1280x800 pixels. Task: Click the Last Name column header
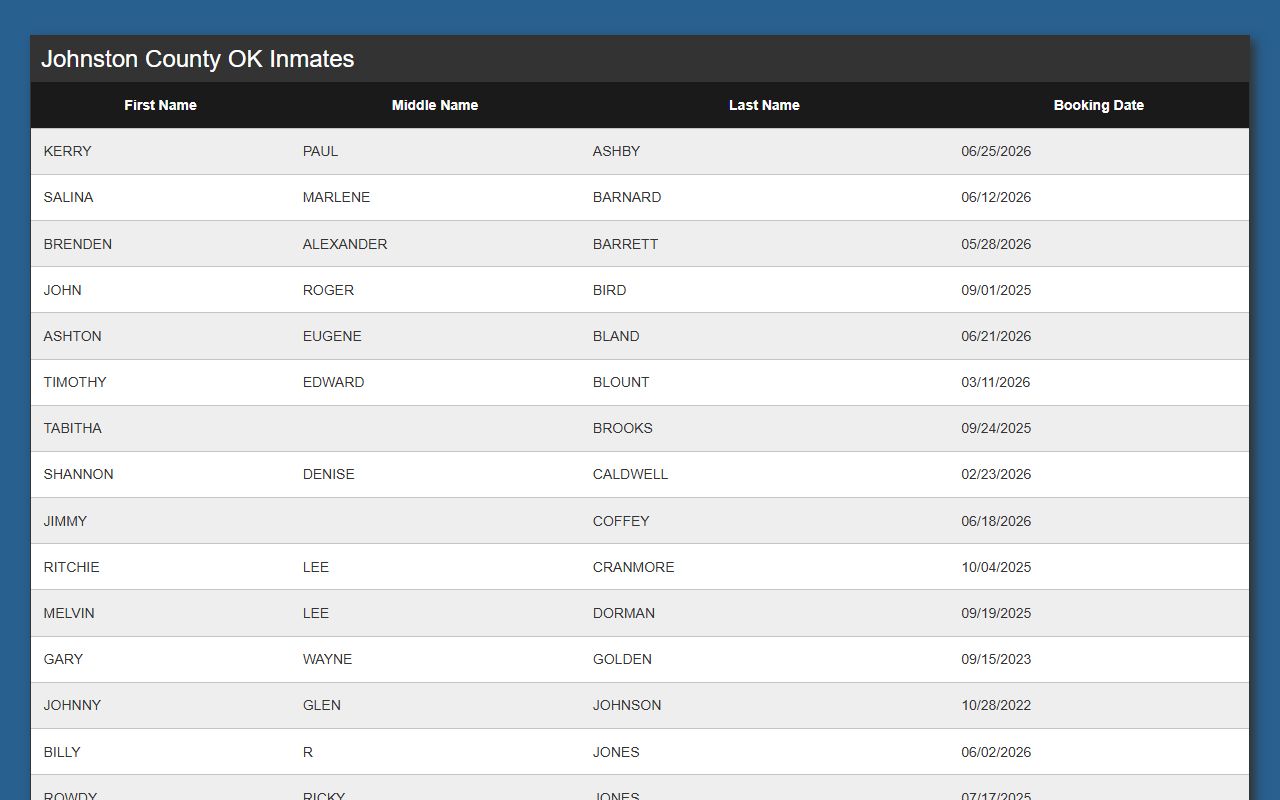[x=764, y=105]
